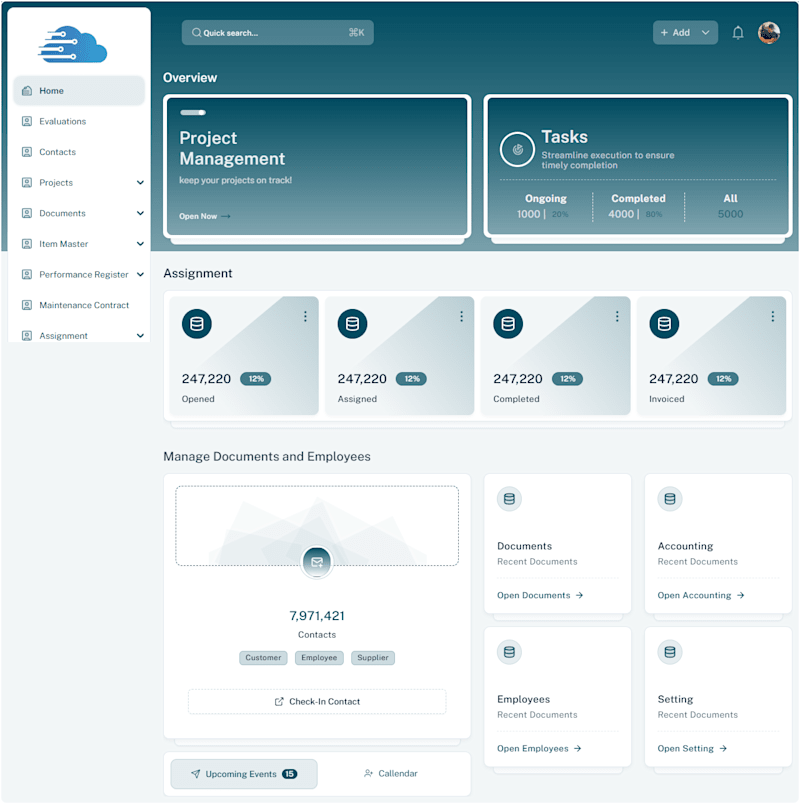This screenshot has width=800, height=804.
Task: Click the Projects sidebar icon
Action: pos(27,183)
